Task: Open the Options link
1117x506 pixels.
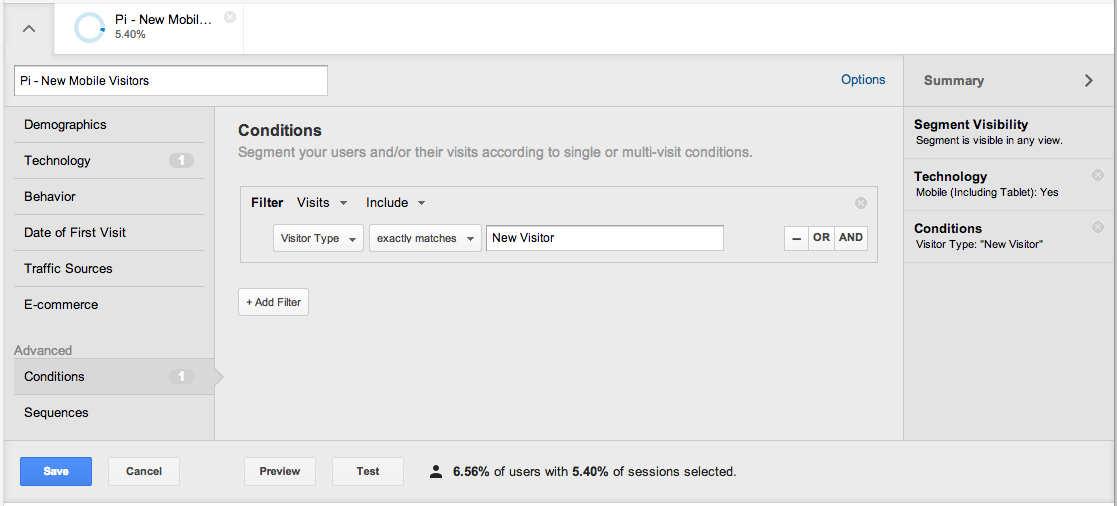Action: [863, 80]
